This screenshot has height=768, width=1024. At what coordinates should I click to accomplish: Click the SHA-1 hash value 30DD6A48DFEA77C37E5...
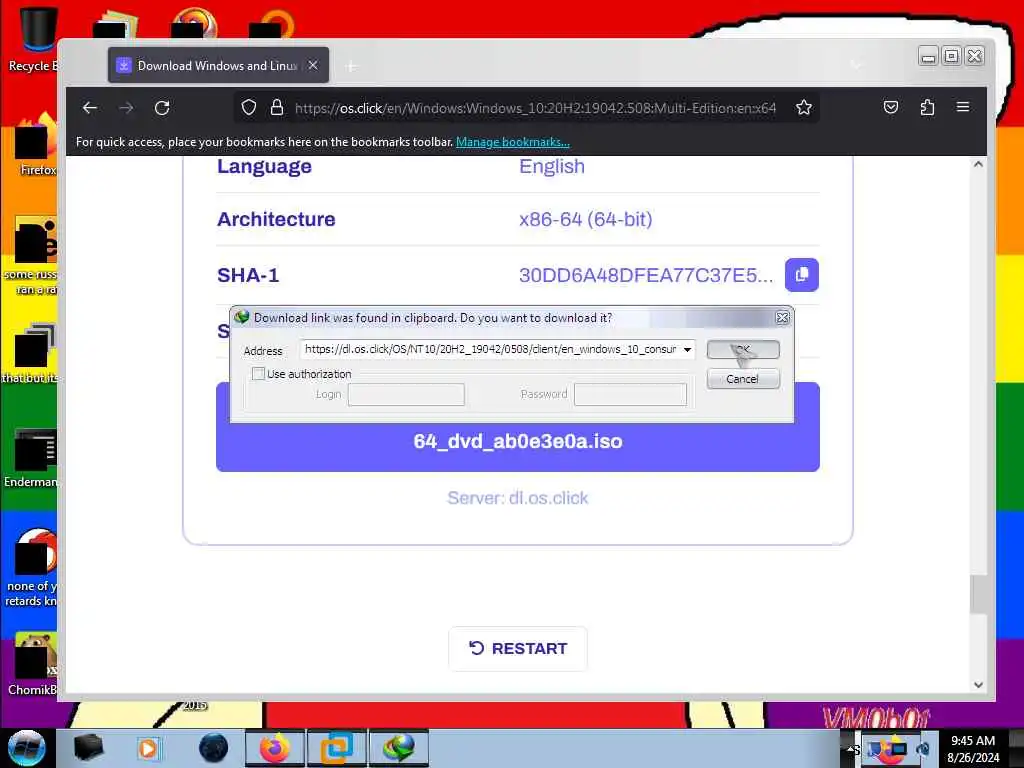(x=646, y=275)
